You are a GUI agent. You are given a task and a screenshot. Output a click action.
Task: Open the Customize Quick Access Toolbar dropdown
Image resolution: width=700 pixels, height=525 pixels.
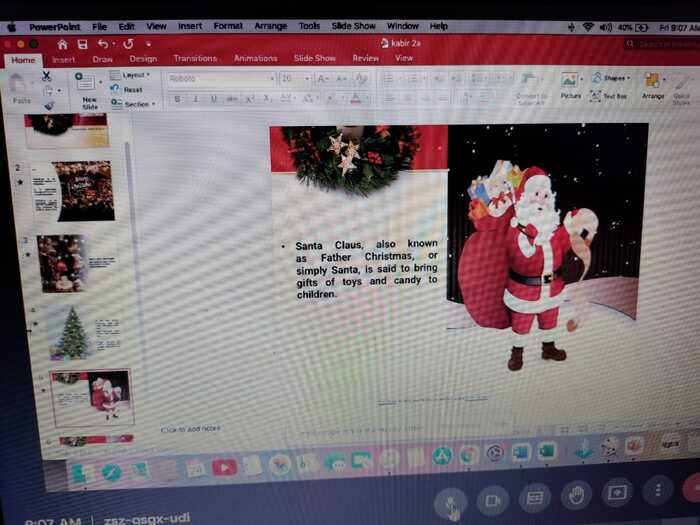tap(148, 44)
